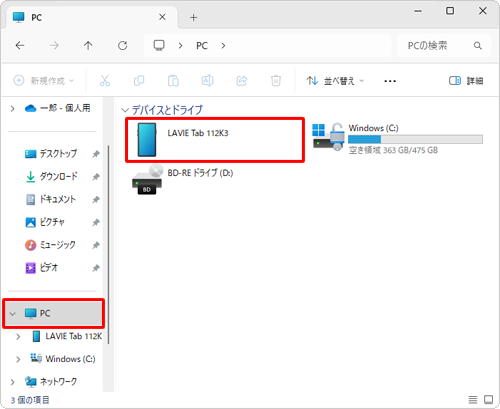This screenshot has height=409, width=500.
Task: Select PC in the navigation tree
Action: 53,313
